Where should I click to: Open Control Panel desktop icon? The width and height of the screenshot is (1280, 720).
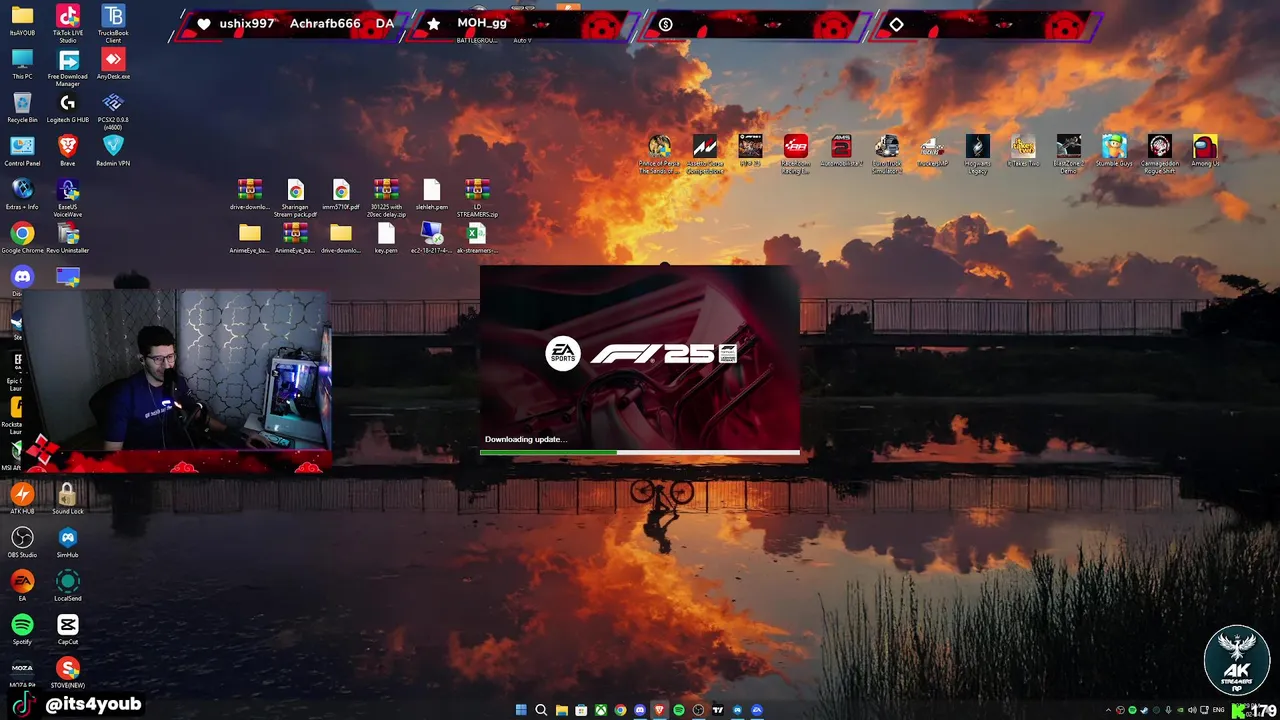pos(22,151)
